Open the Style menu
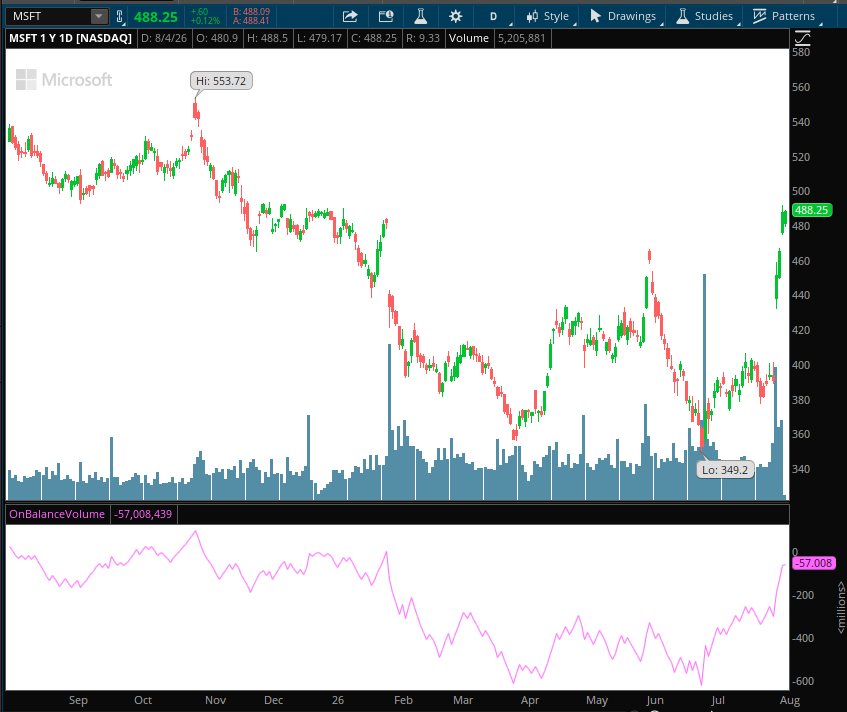847x712 pixels. coord(556,16)
